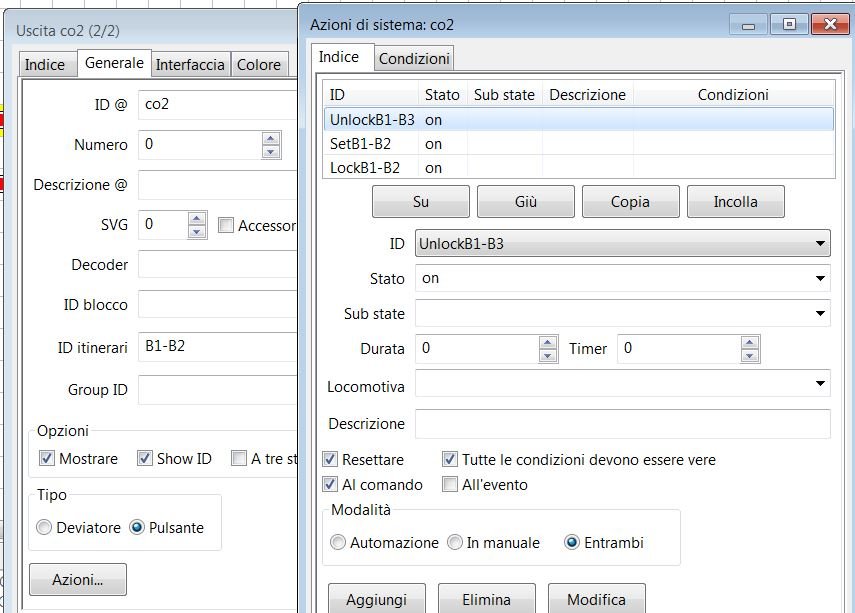Maximize the Azioni di sistema window

[x=789, y=23]
